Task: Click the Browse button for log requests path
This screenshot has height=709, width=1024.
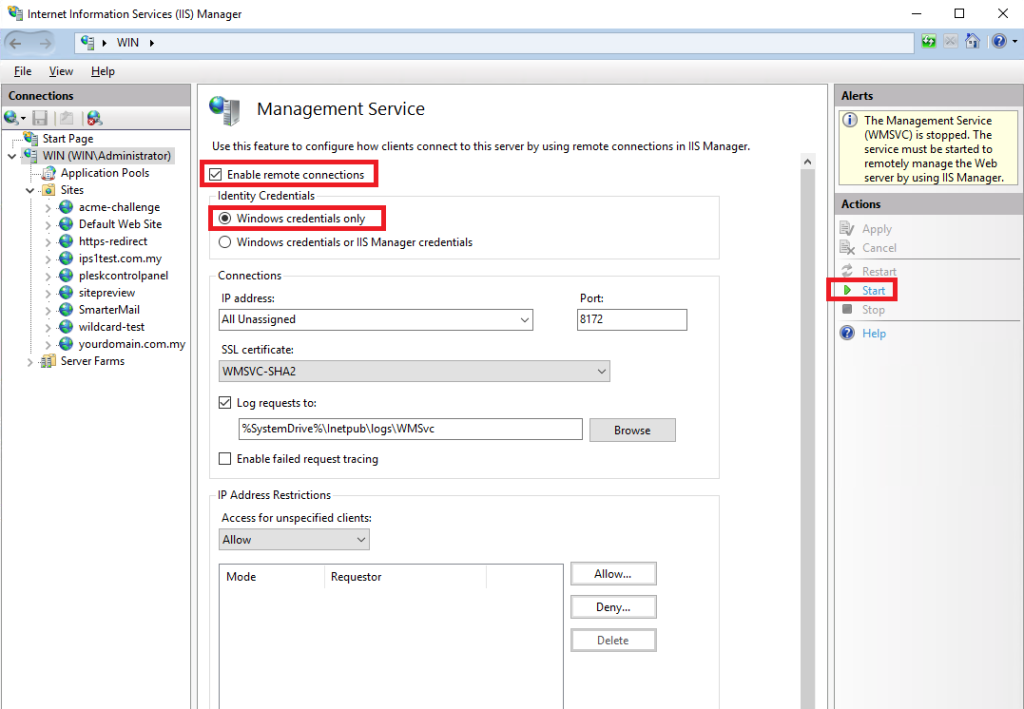Action: click(x=632, y=429)
